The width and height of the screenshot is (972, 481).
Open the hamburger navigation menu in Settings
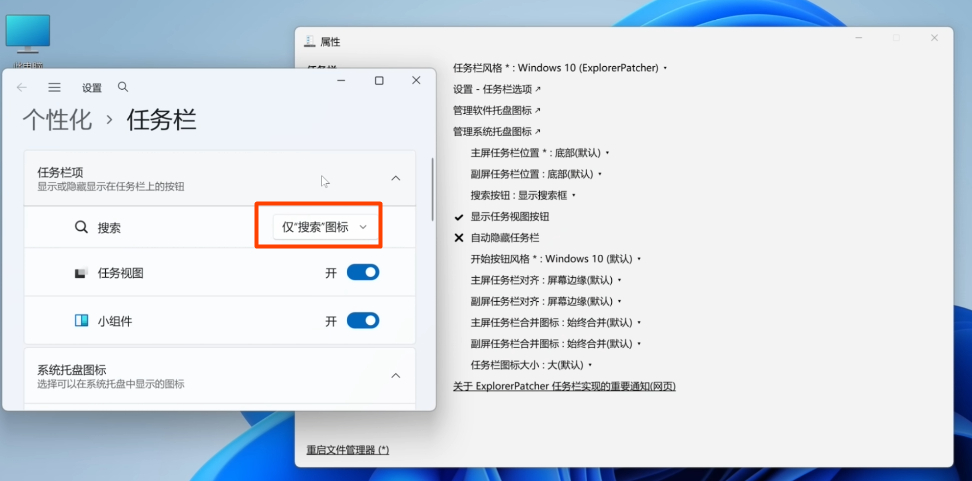(55, 87)
